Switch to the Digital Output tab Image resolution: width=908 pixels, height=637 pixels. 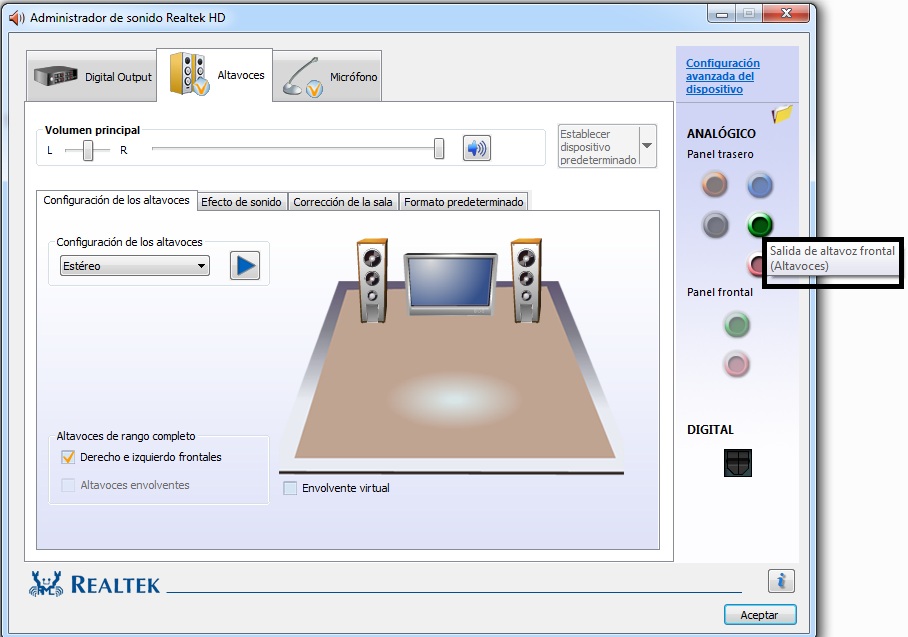pos(91,76)
